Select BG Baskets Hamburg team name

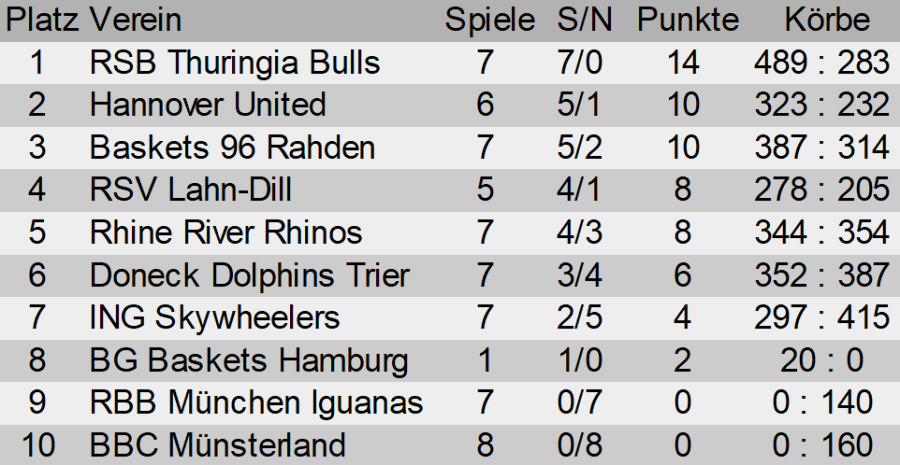click(249, 360)
